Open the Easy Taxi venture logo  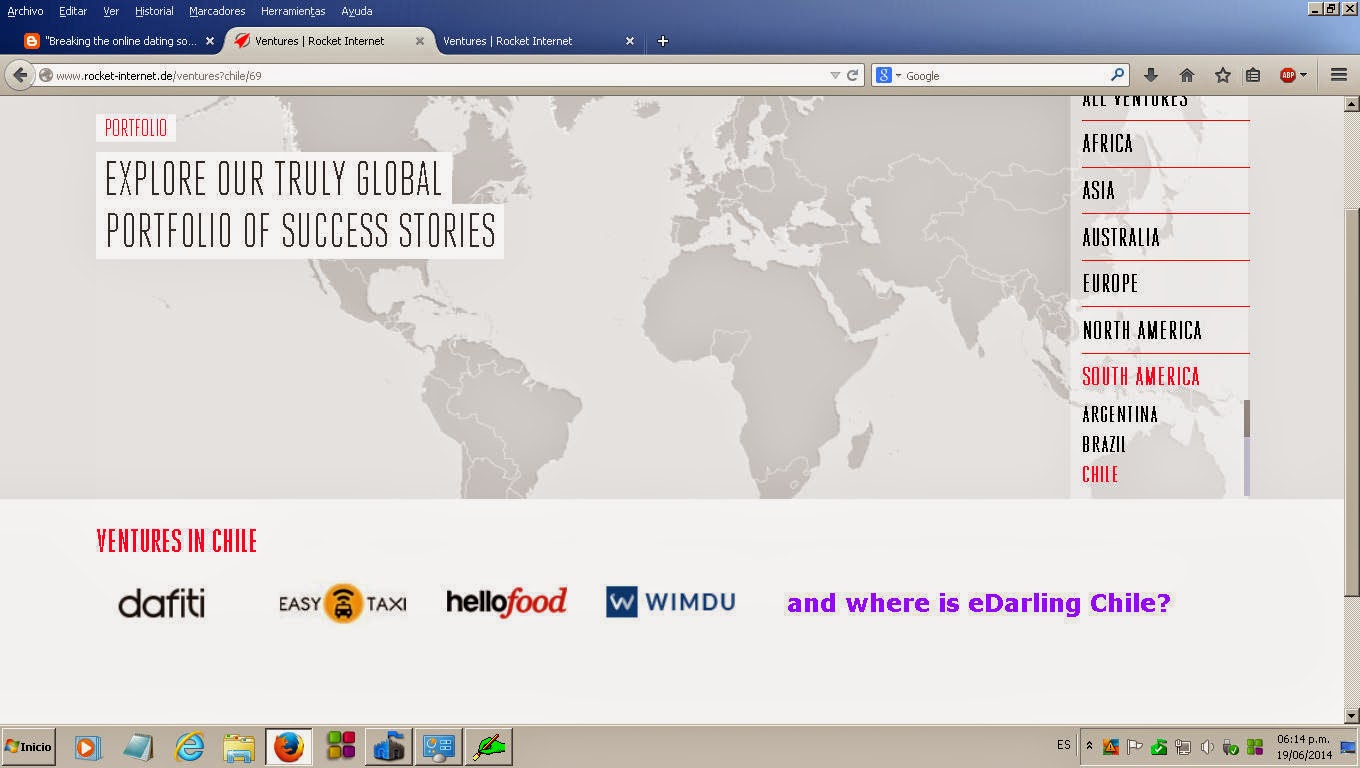342,603
